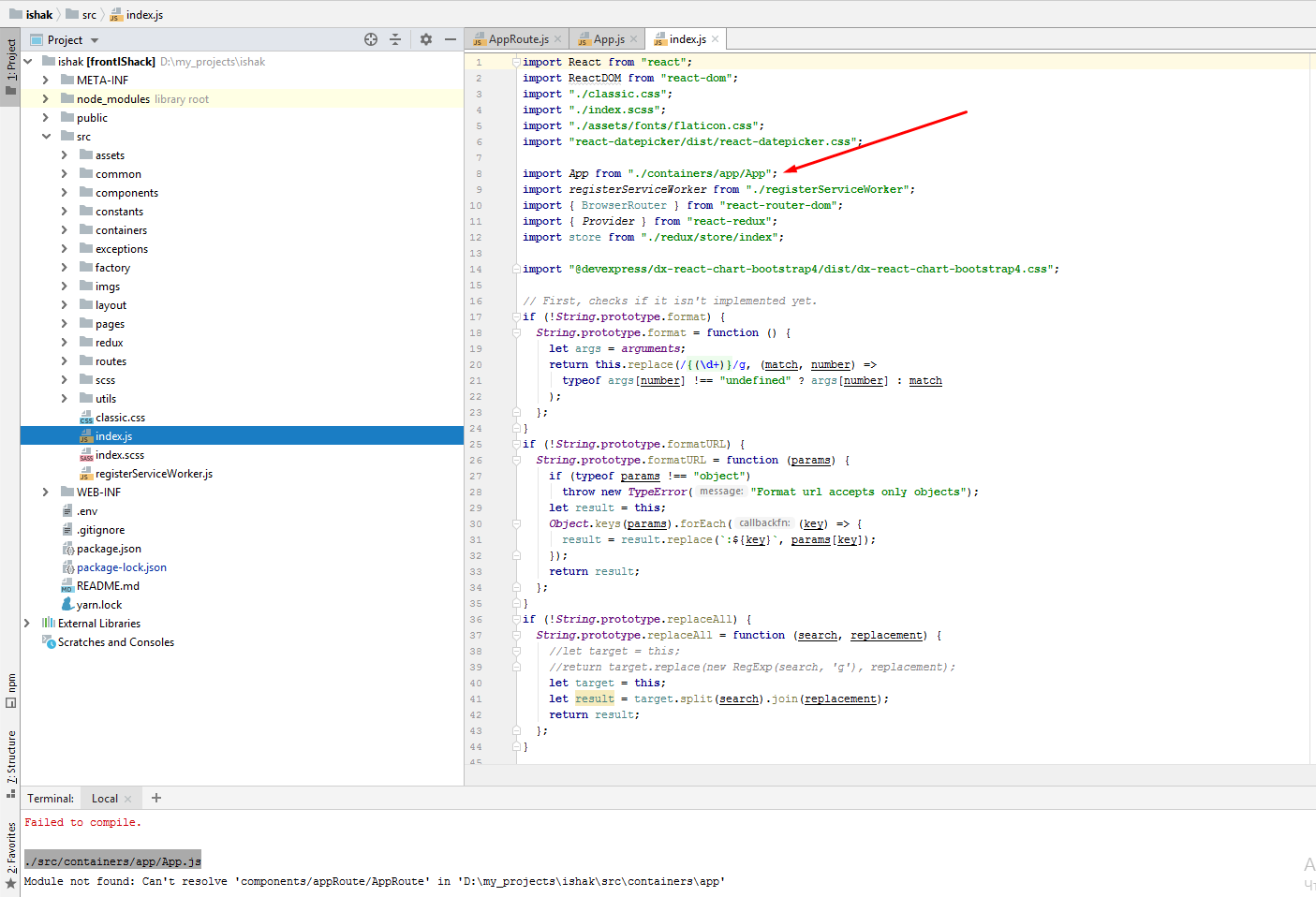This screenshot has height=897, width=1316.
Task: Close the App.js tab
Action: point(634,39)
